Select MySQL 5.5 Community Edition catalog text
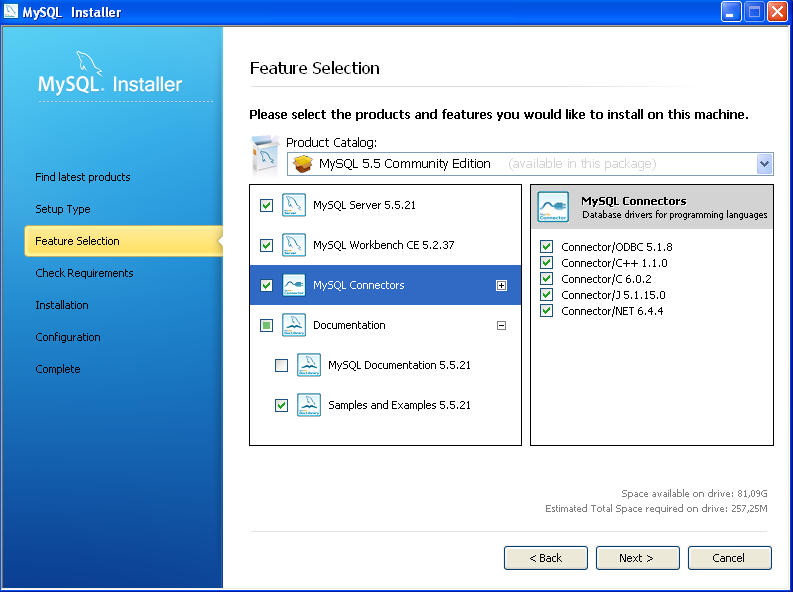 [x=405, y=164]
